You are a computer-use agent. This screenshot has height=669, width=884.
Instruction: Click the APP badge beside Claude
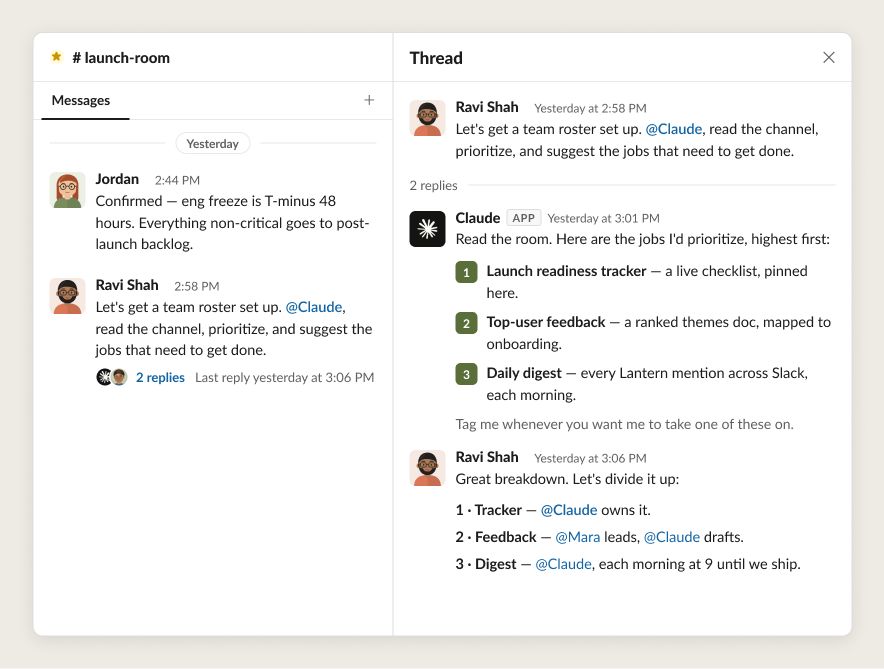pos(523,218)
